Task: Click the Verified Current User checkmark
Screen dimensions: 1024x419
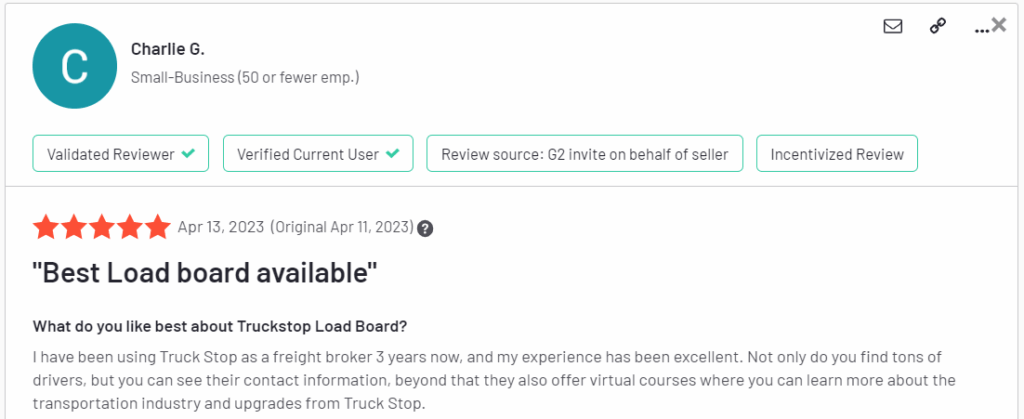Action: tap(393, 154)
